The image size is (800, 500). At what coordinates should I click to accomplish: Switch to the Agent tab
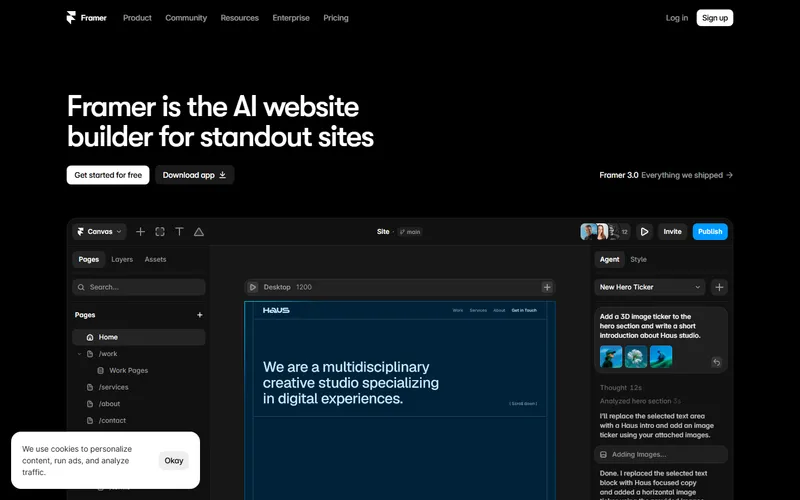[x=609, y=259]
